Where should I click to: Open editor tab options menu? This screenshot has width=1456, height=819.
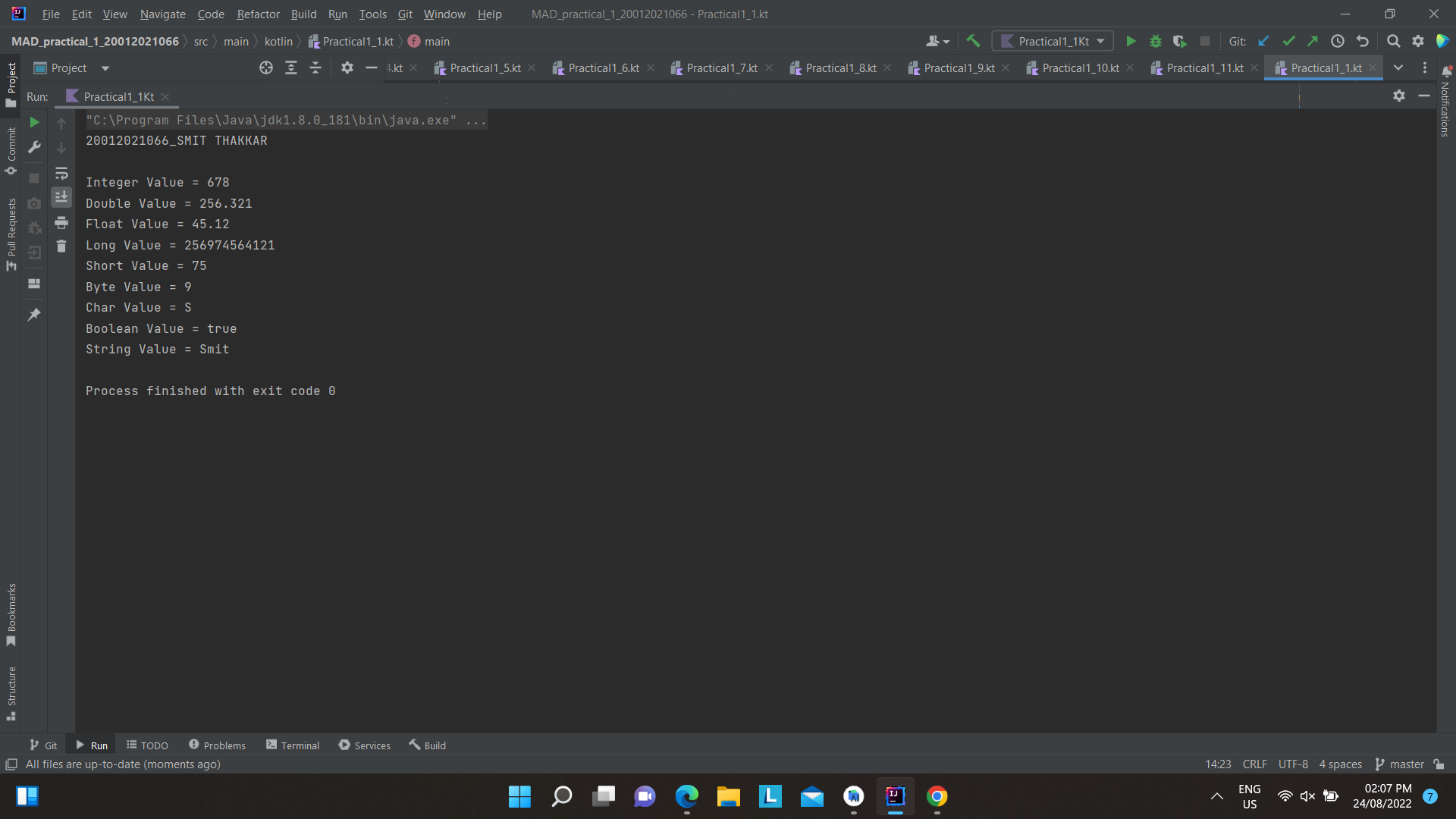[1425, 68]
